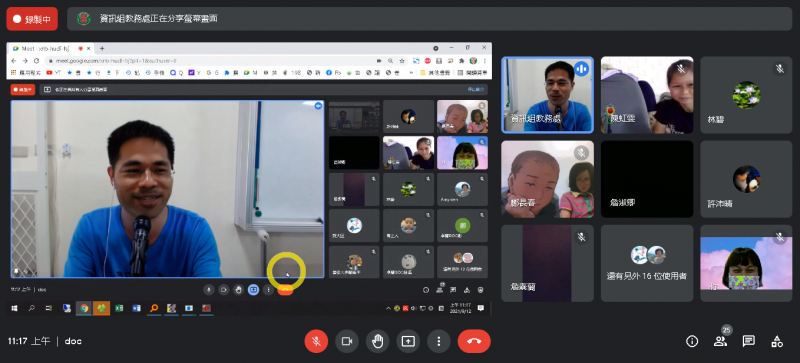Expand the bookmarks overflow chevron
800x363 pixels.
[412, 73]
